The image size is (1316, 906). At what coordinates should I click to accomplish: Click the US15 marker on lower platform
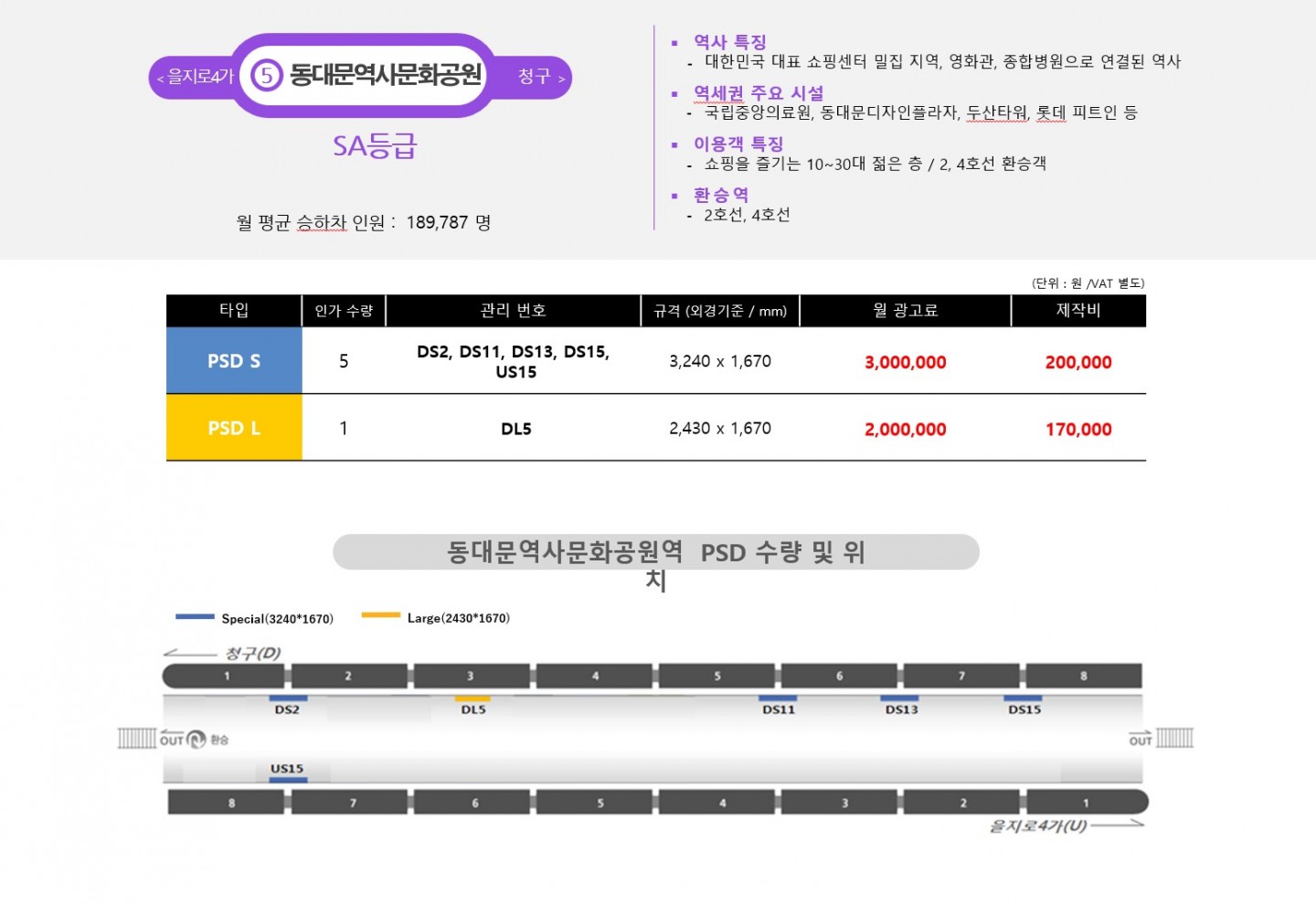point(288,773)
